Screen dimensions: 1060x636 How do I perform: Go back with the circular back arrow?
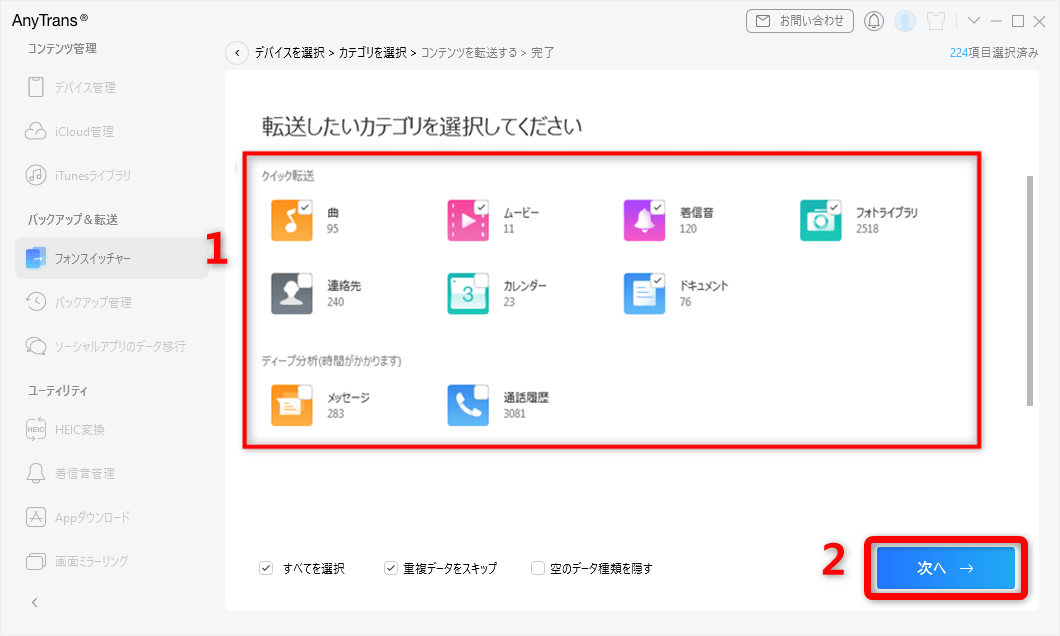(x=237, y=52)
